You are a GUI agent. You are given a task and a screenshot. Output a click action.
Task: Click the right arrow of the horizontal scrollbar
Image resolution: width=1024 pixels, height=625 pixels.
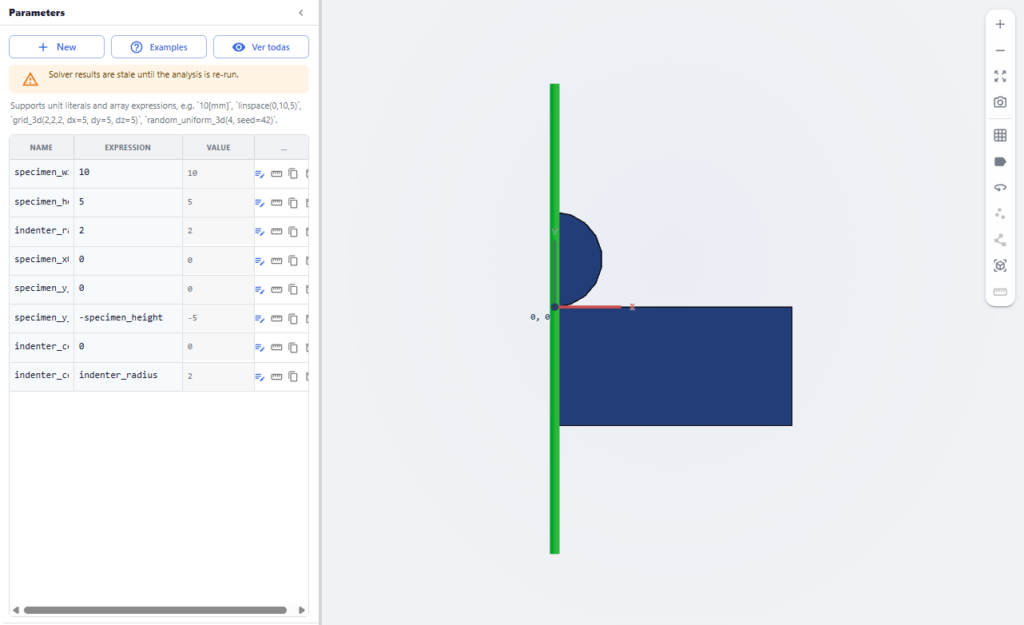302,610
